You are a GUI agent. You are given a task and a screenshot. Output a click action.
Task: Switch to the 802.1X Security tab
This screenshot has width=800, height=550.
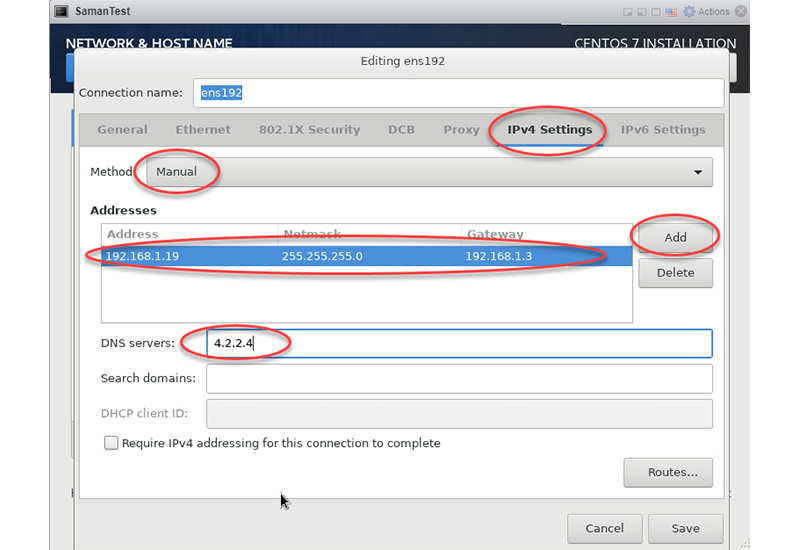[x=309, y=130]
